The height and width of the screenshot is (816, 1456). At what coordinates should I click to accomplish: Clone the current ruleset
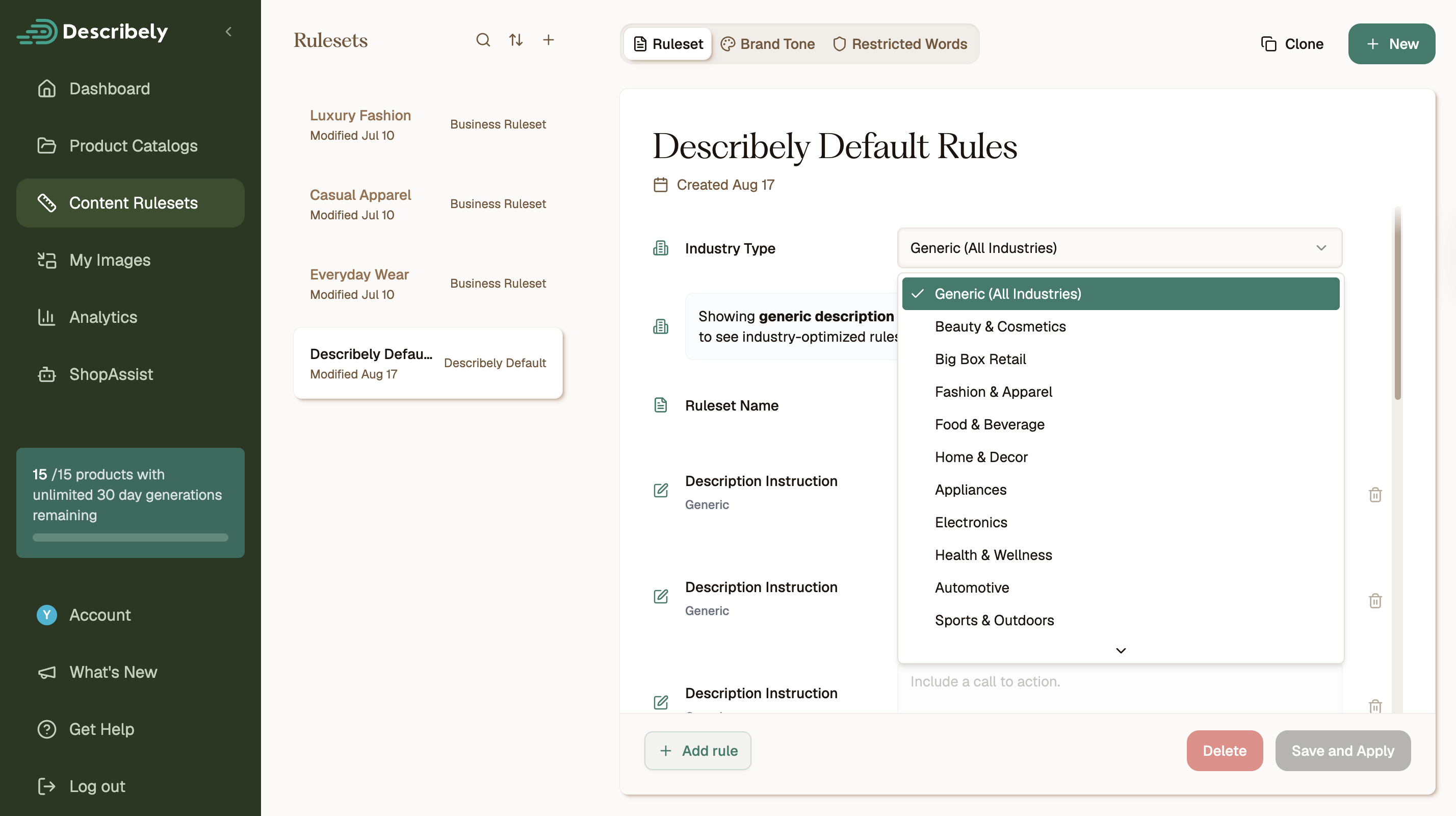1292,44
